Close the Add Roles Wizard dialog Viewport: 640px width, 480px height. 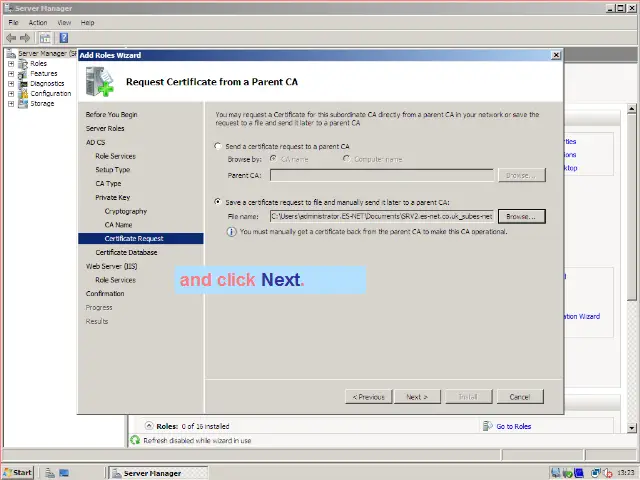point(556,55)
